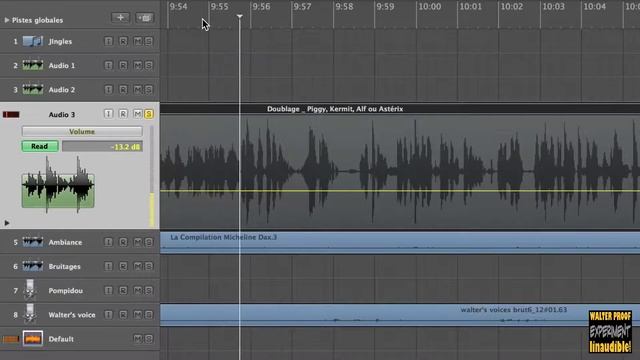The height and width of the screenshot is (360, 640).
Task: Solo the Default track
Action: click(x=149, y=338)
